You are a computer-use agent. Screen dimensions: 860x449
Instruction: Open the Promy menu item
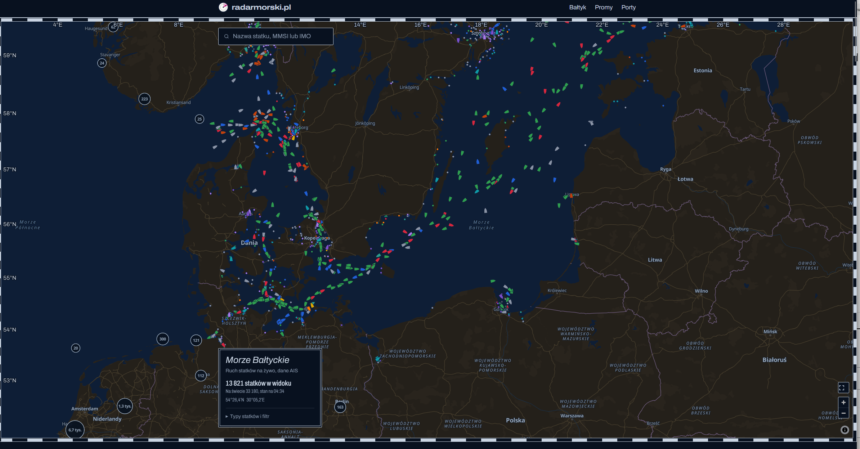click(603, 8)
